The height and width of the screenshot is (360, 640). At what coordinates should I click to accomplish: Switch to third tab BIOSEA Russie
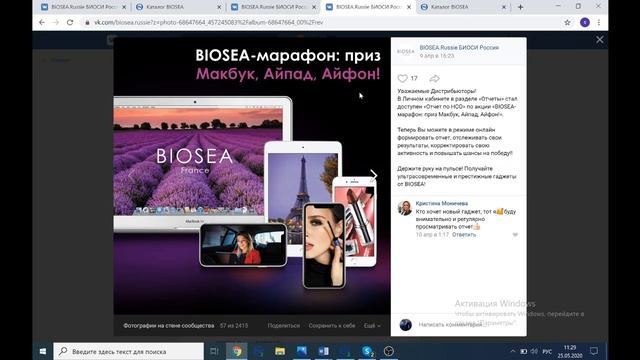click(x=273, y=7)
